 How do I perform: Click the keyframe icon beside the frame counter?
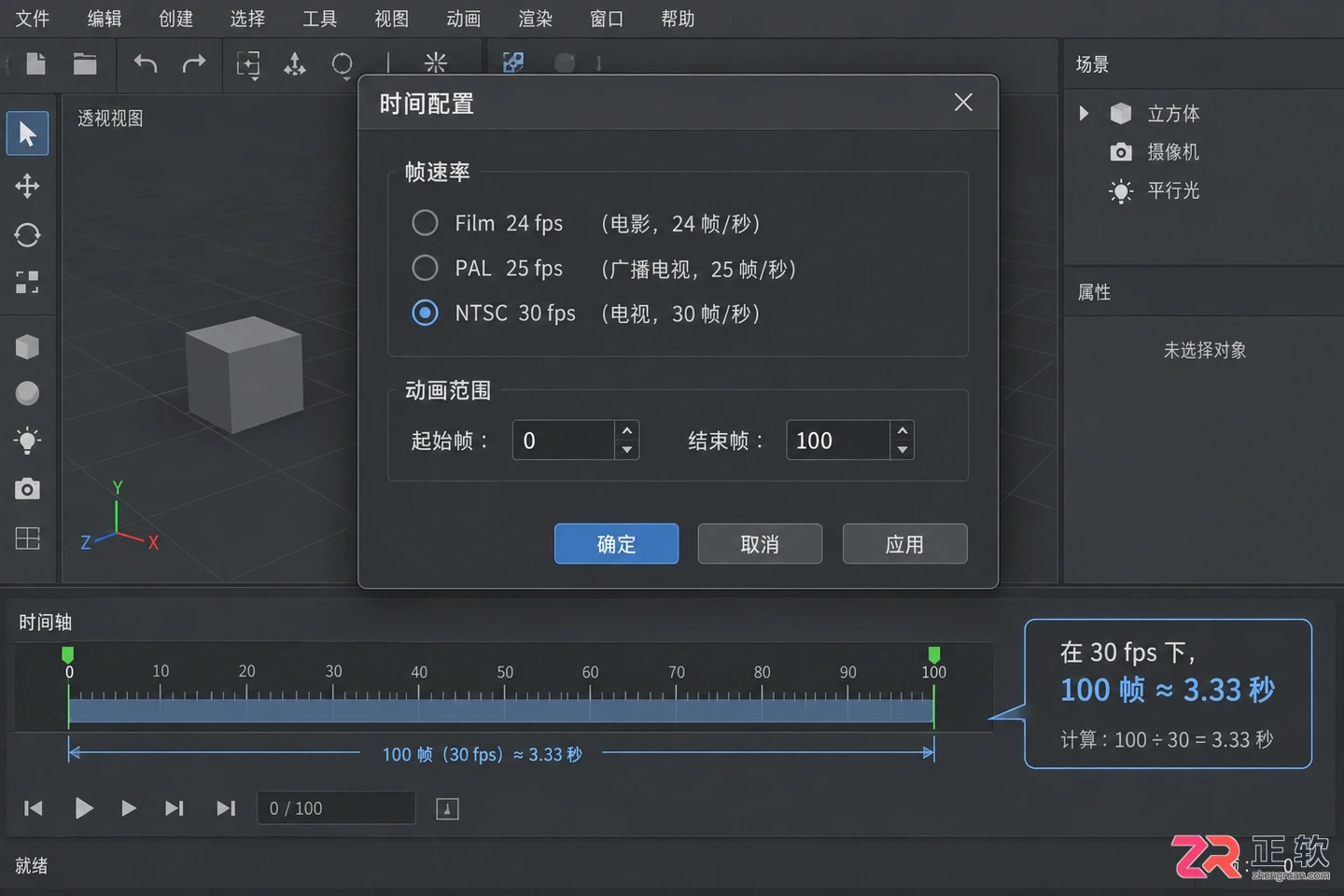(x=447, y=809)
